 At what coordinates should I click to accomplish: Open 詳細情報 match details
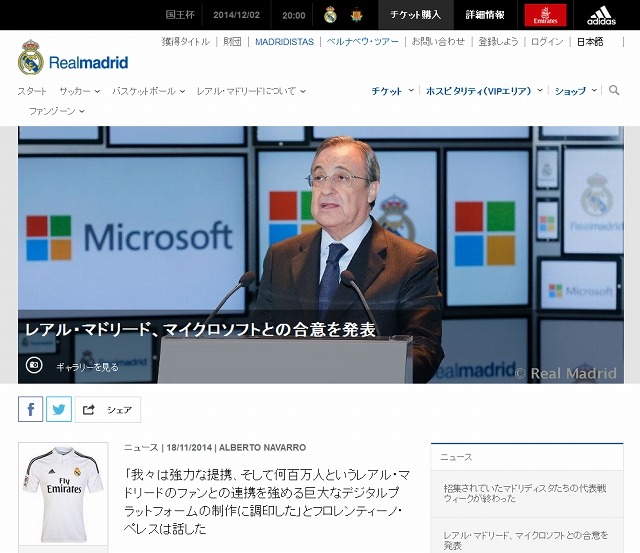[x=485, y=15]
